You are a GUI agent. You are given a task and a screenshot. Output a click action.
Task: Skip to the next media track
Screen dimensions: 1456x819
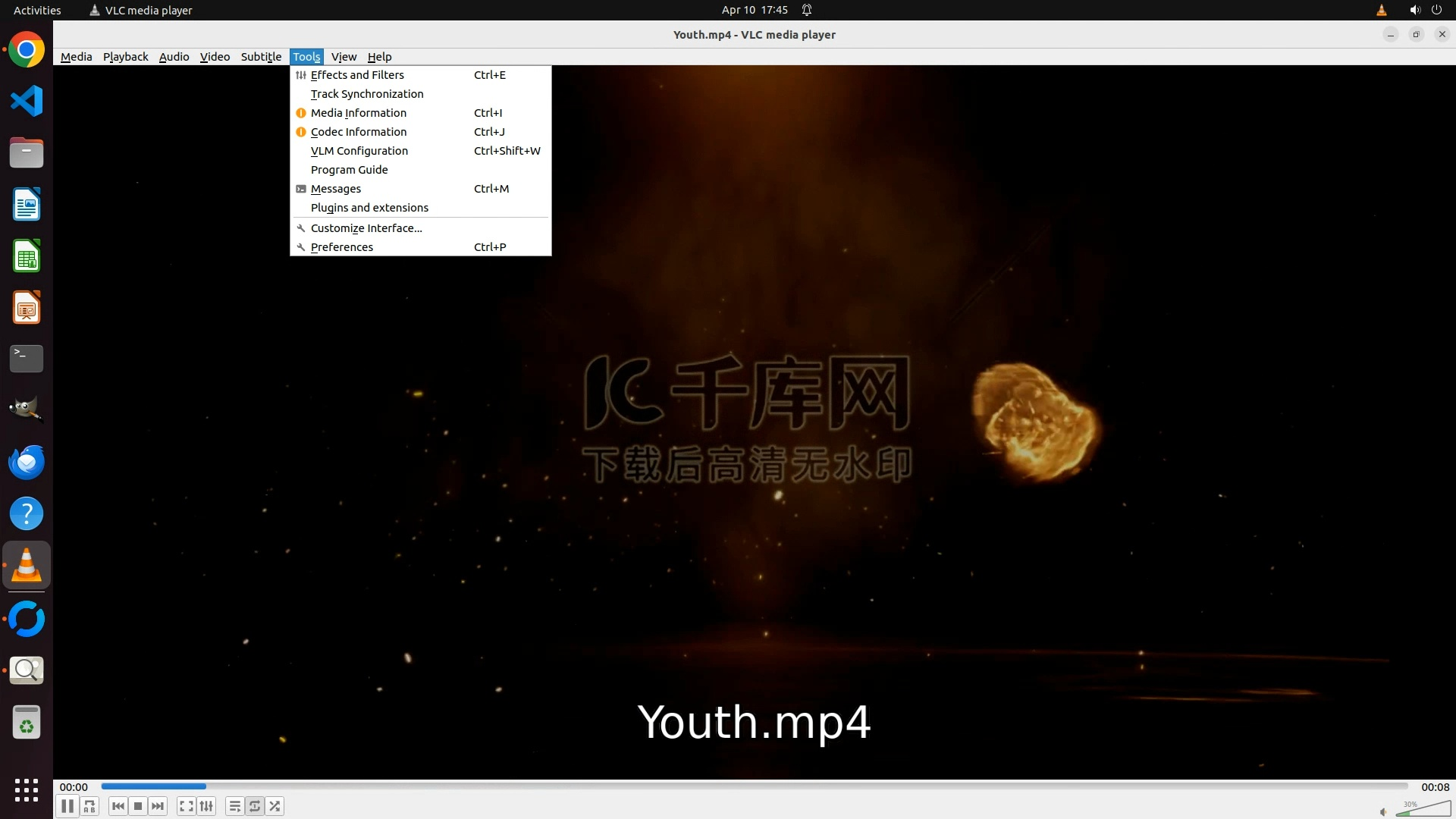(x=158, y=806)
